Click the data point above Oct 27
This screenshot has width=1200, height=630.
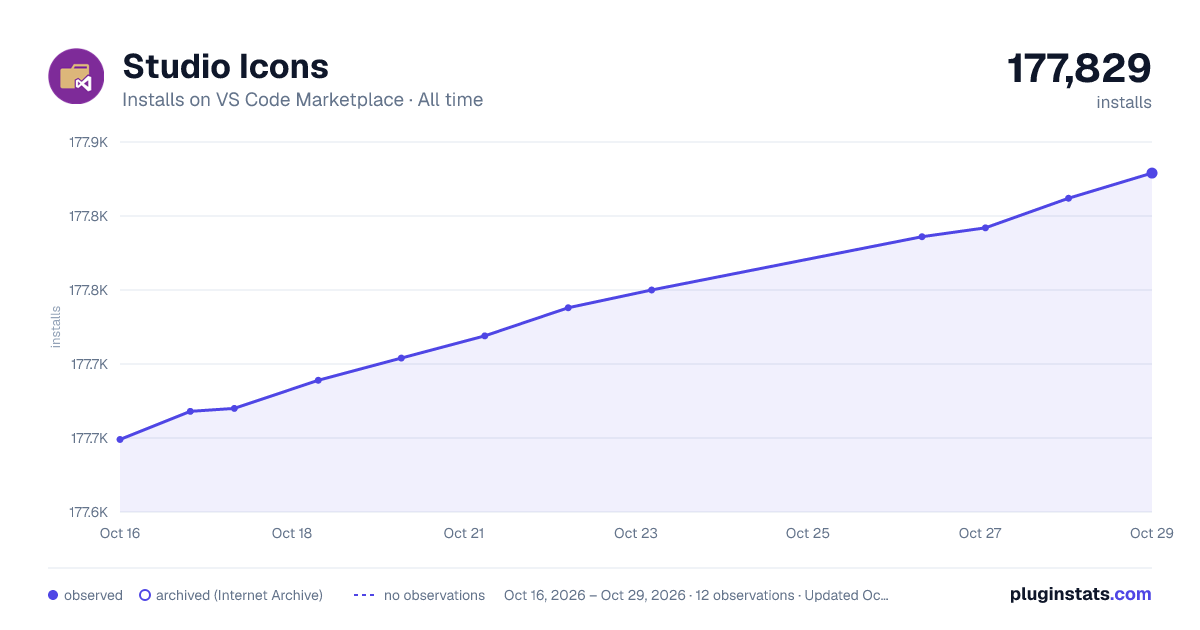(x=985, y=228)
